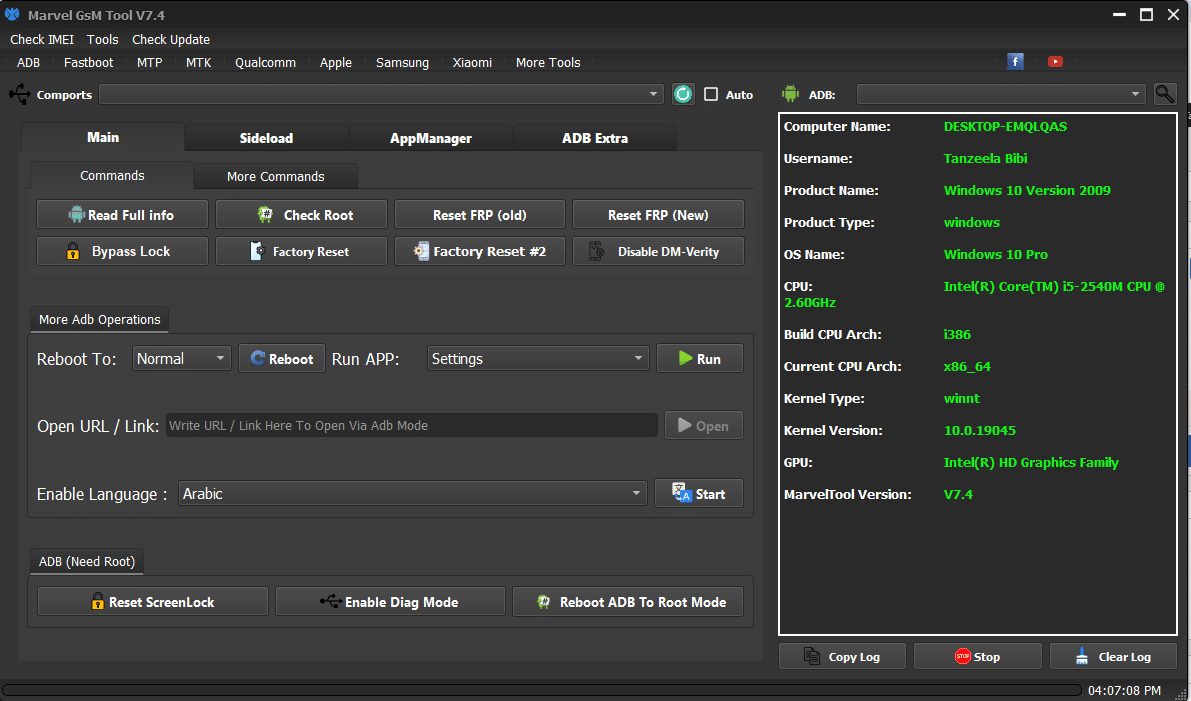1191x701 pixels.
Task: Open the Run APP Settings dropdown
Action: tap(538, 359)
